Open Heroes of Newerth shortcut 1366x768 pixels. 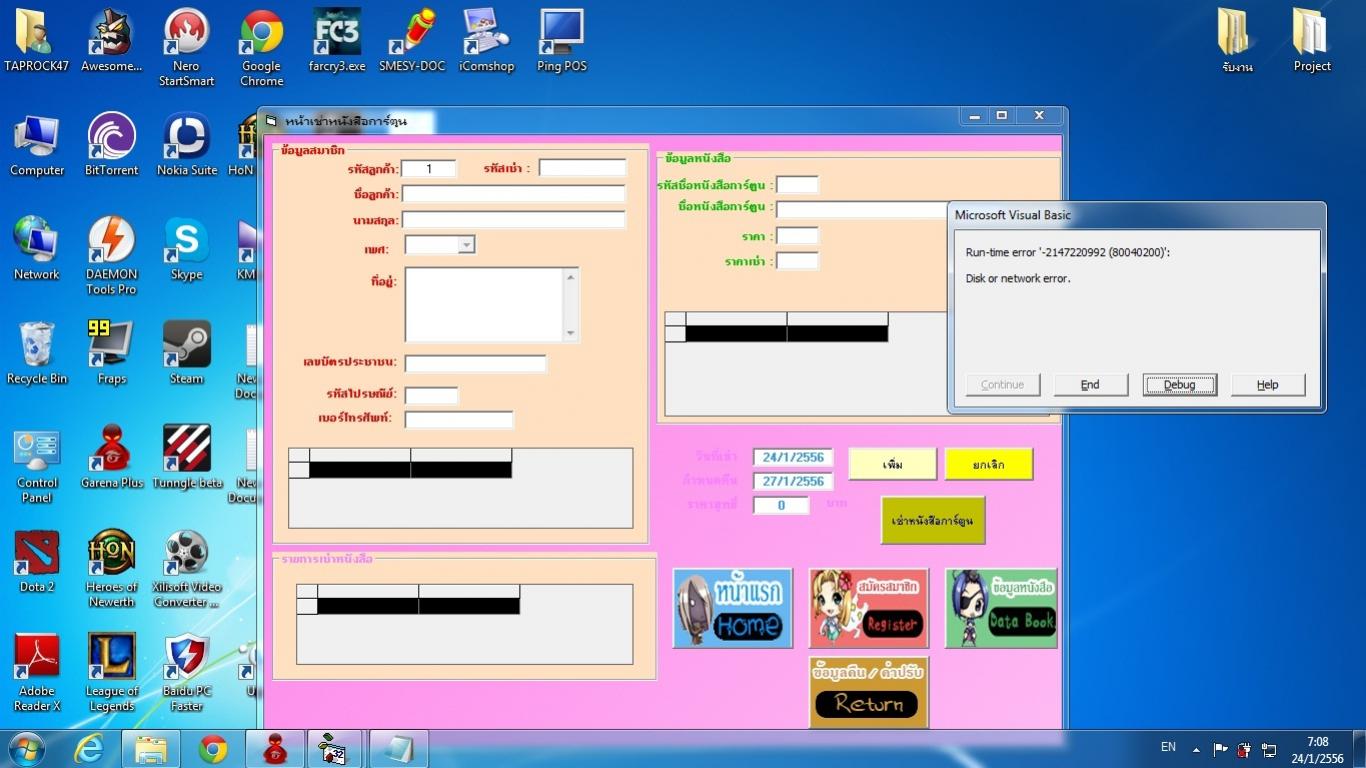111,568
